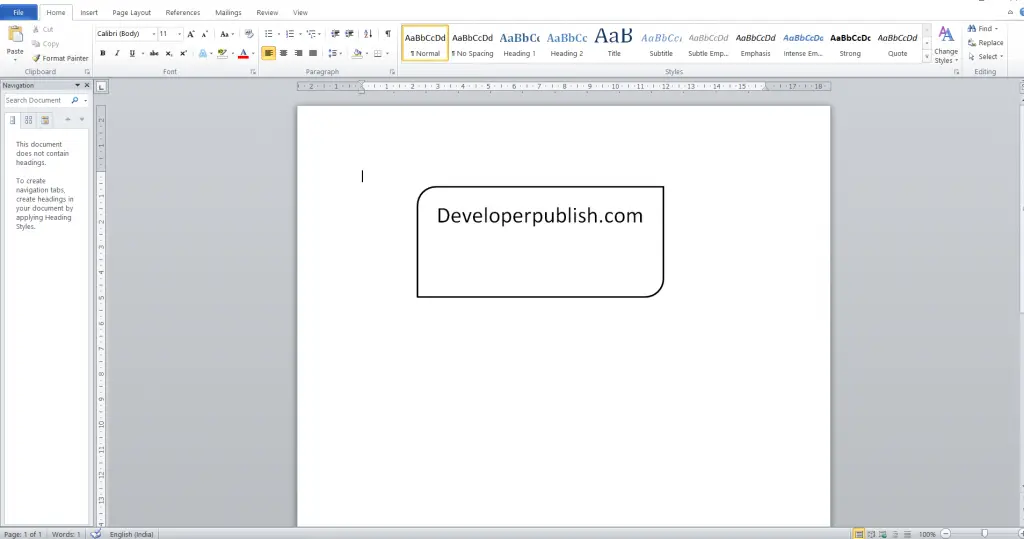1024x539 pixels.
Task: Apply the Title style
Action: 614,43
